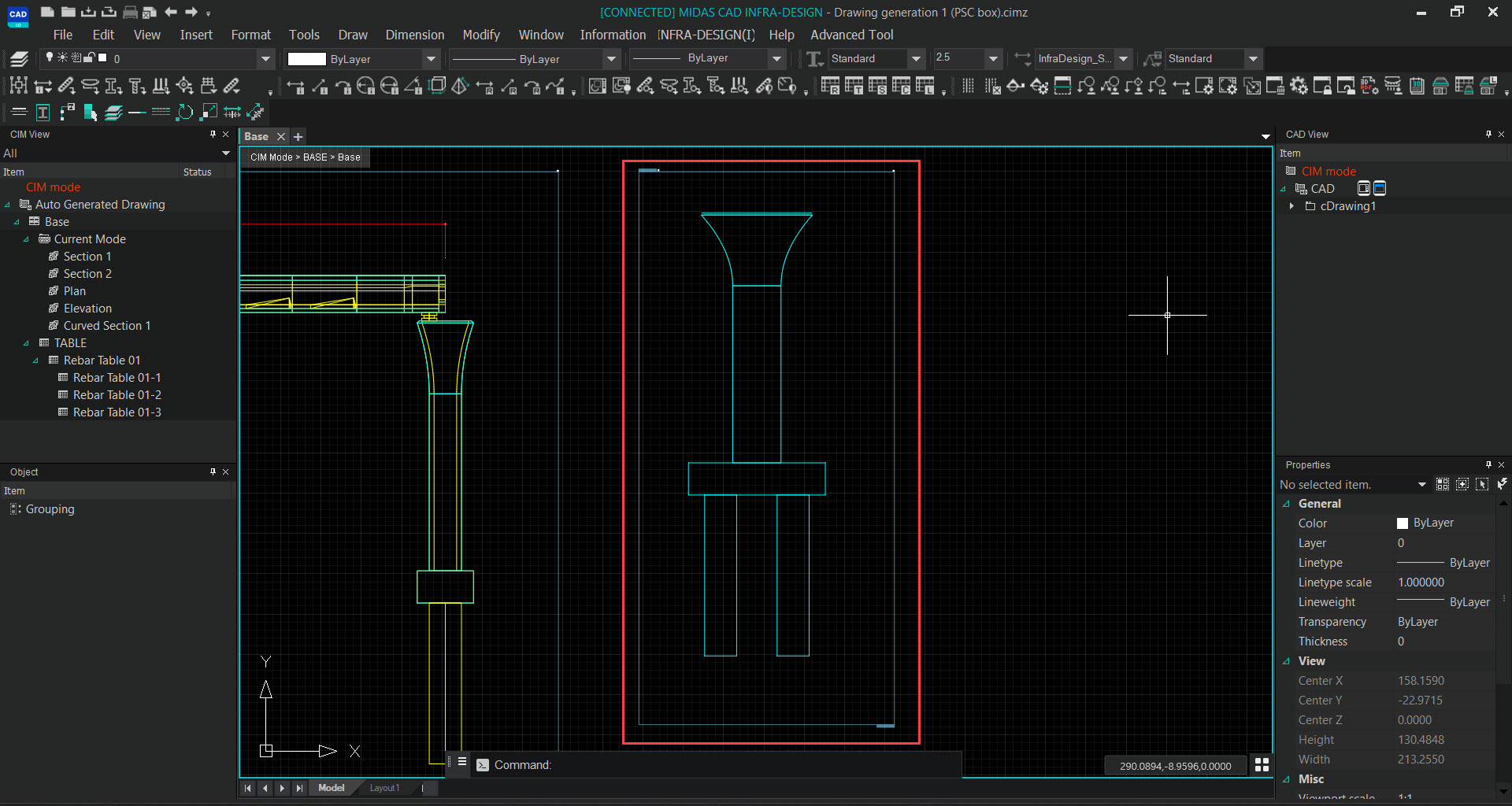Select the 3D box tool icon
The image size is (1512, 806).
pyautogui.click(x=437, y=86)
